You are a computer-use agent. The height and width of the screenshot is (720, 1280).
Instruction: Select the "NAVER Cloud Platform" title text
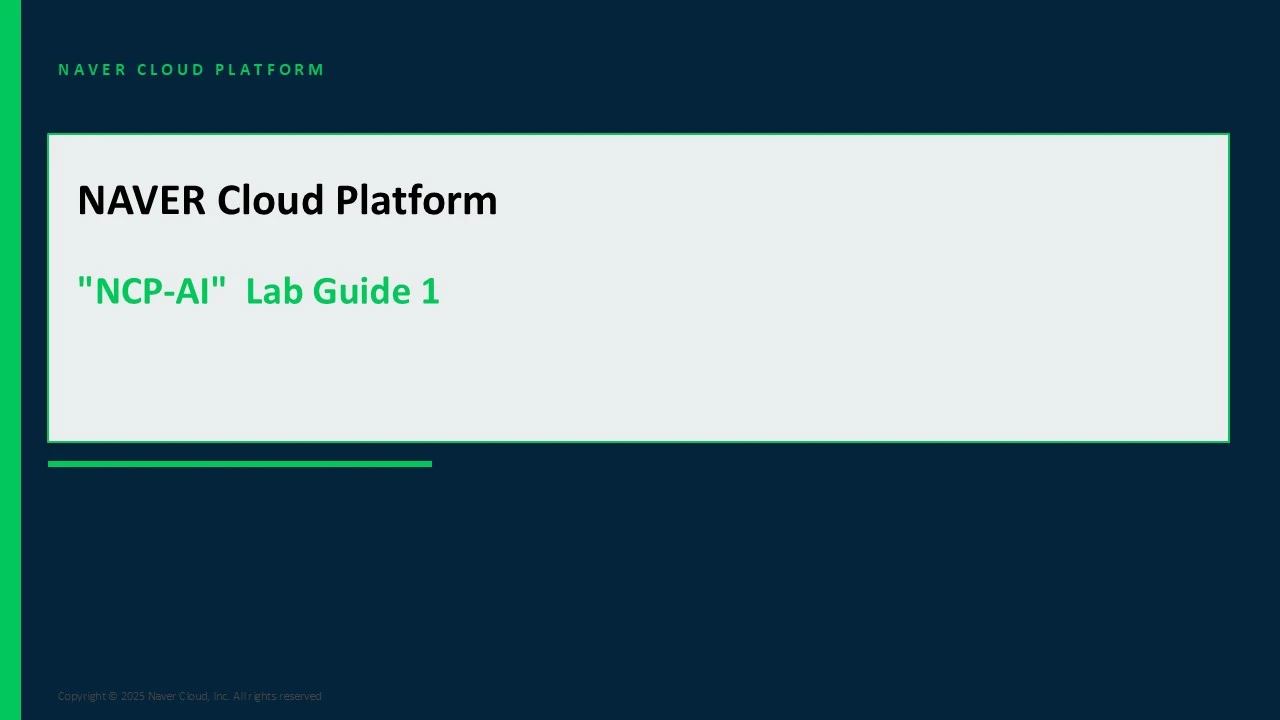(x=287, y=200)
